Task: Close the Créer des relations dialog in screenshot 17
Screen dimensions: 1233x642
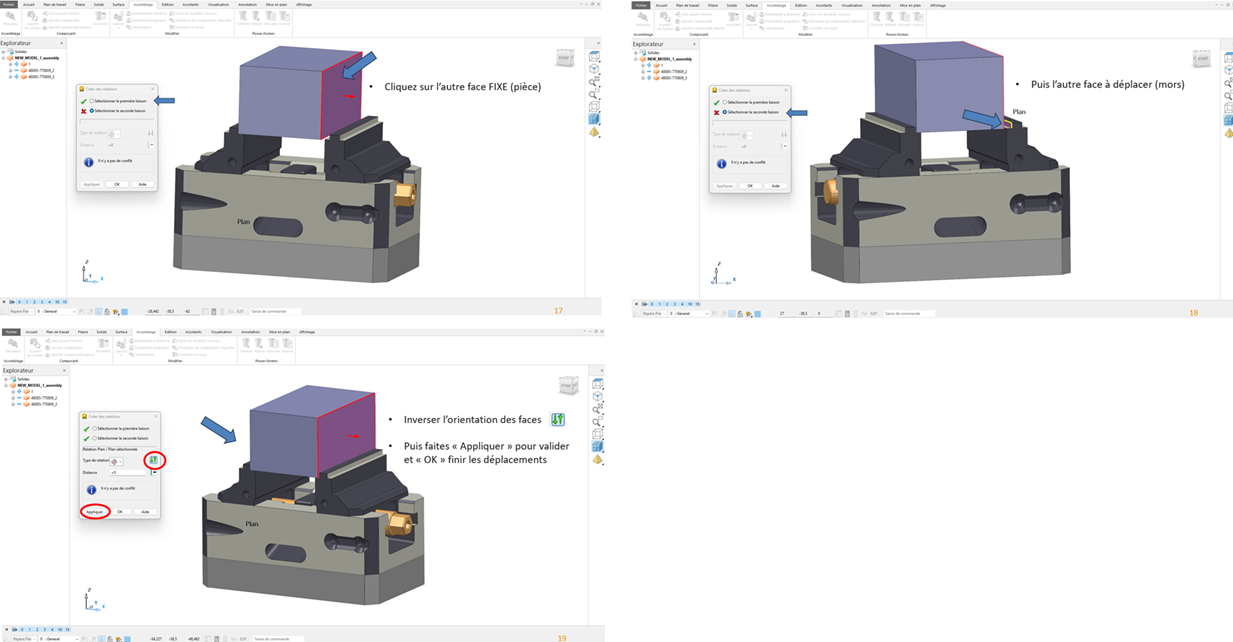Action: point(151,89)
